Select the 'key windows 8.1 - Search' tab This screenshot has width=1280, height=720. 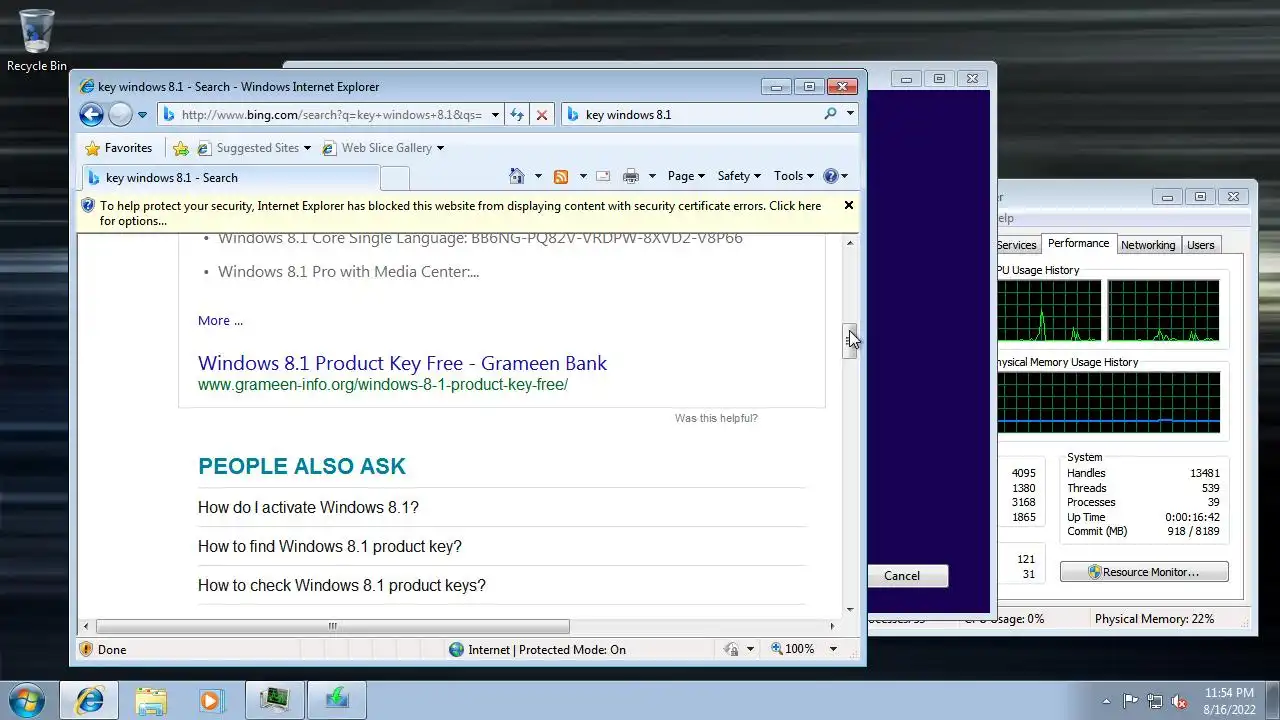230,178
